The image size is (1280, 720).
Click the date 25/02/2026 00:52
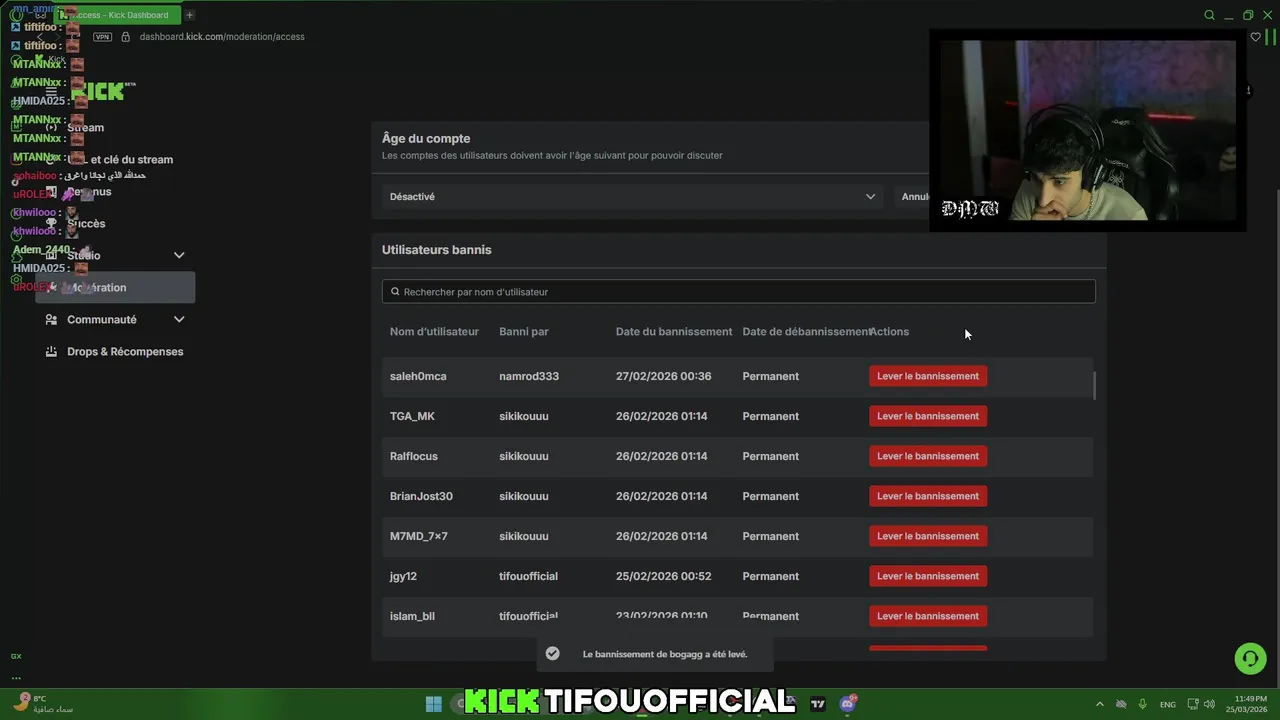click(664, 576)
